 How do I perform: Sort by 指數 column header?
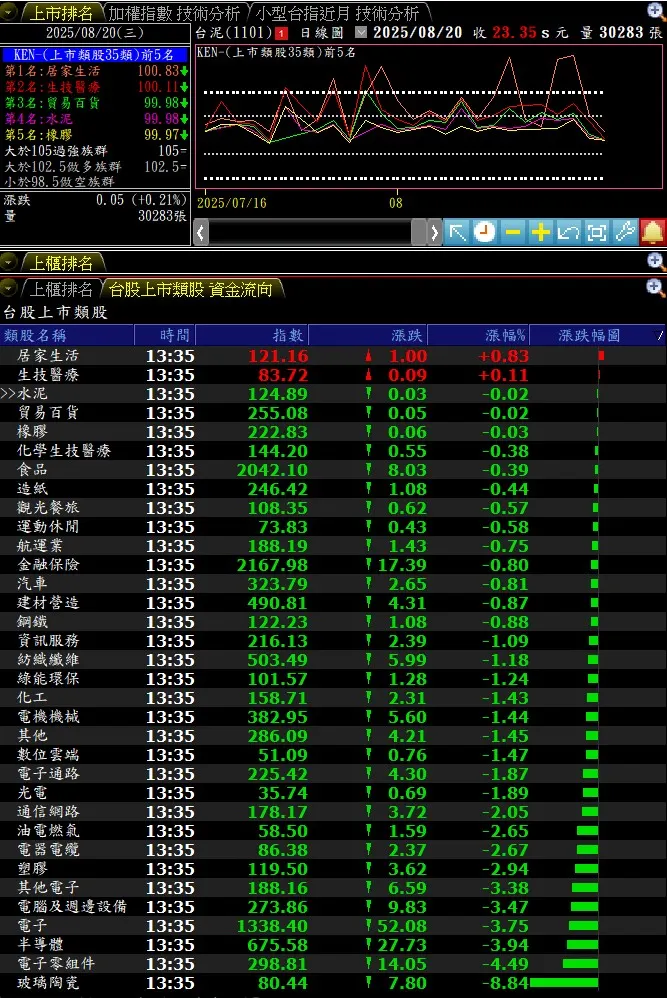pyautogui.click(x=252, y=335)
